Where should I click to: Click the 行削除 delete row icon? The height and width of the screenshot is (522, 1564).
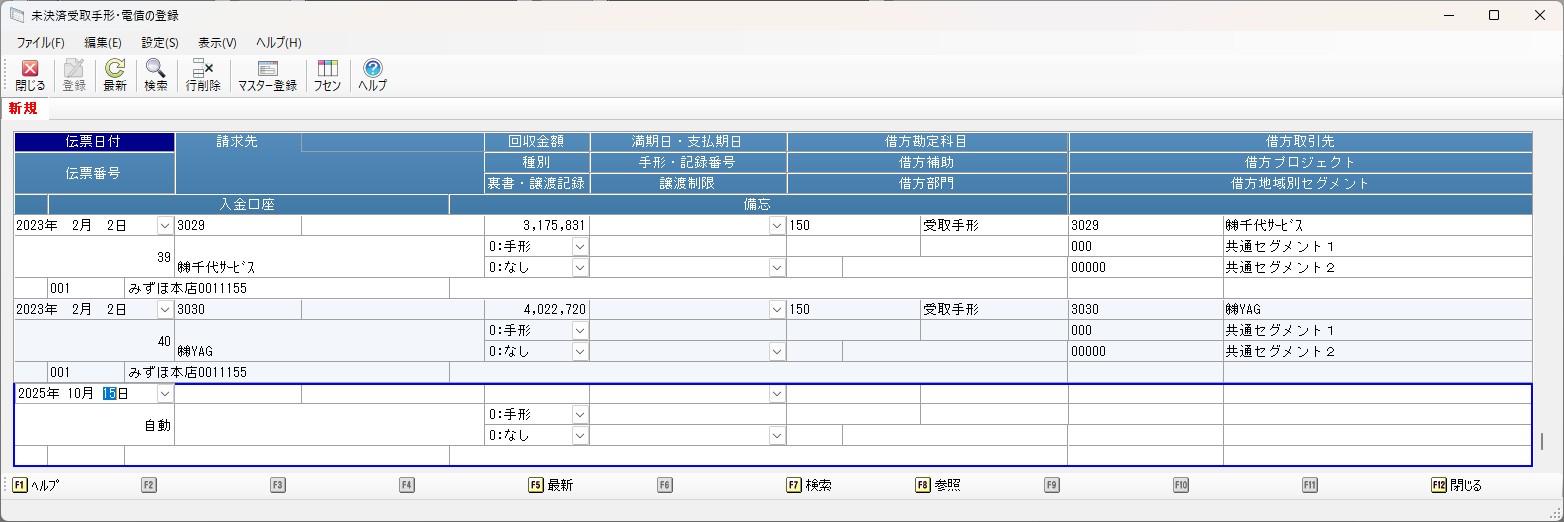[203, 75]
